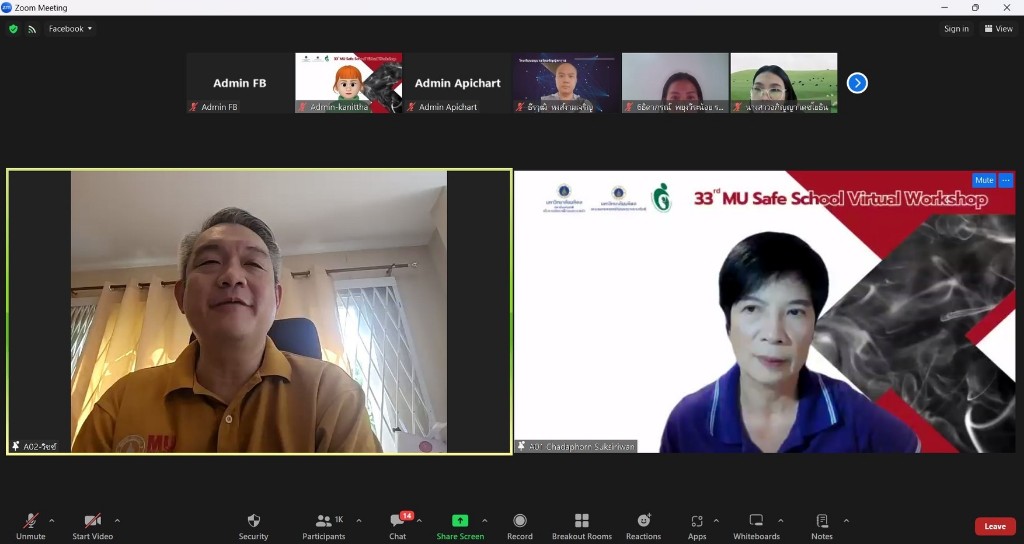The height and width of the screenshot is (544, 1024).
Task: Open the Facebook live stream dropdown
Action: click(x=70, y=29)
